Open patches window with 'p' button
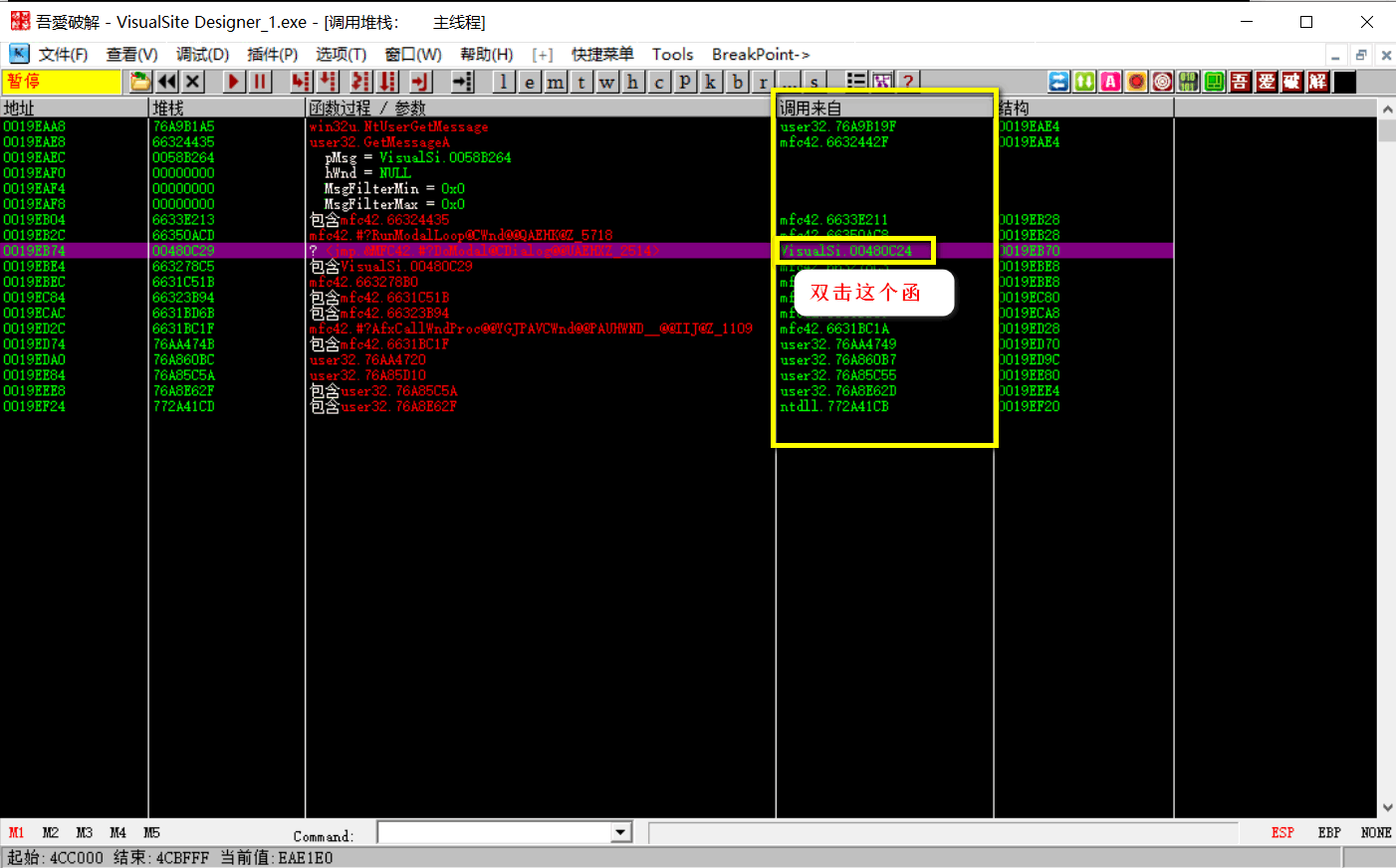 (685, 82)
